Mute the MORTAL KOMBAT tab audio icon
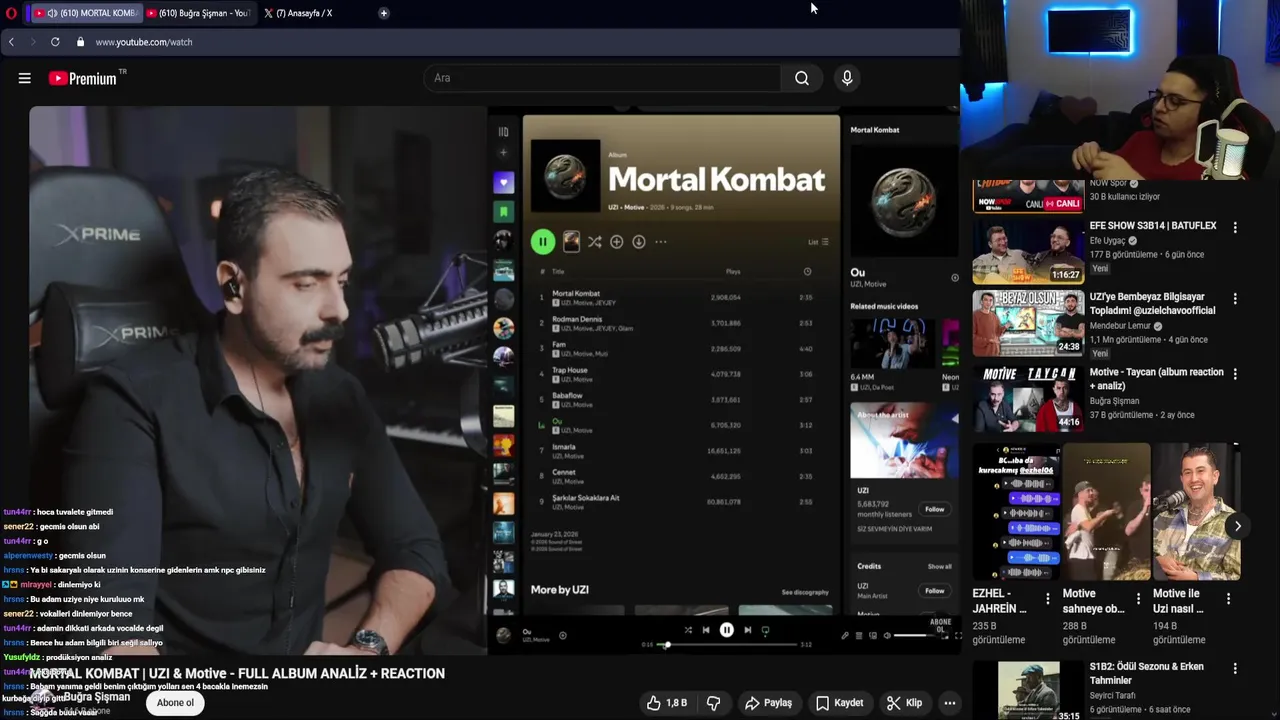 coord(52,13)
